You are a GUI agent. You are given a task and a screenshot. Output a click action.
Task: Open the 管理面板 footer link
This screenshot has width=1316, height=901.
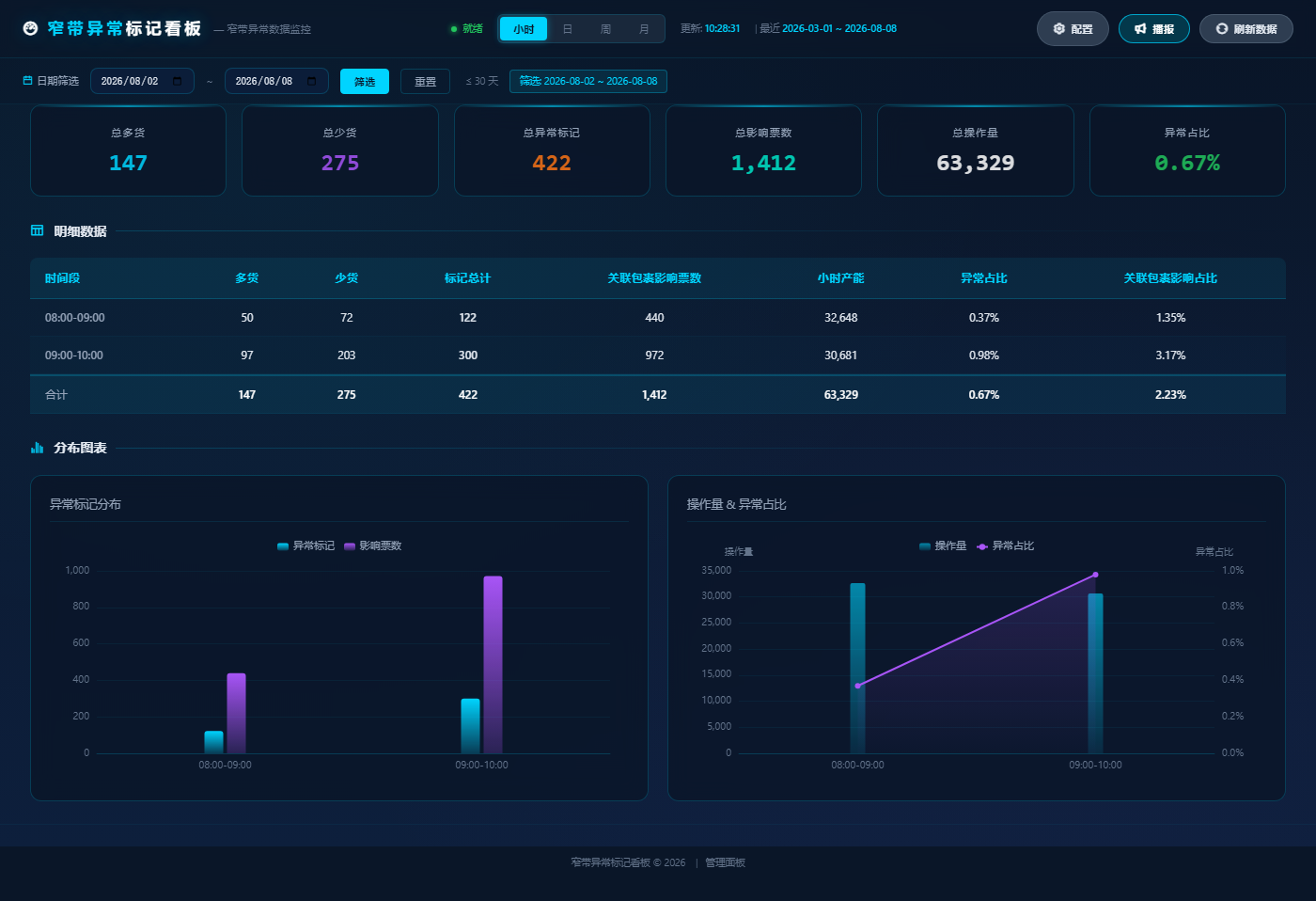[725, 862]
